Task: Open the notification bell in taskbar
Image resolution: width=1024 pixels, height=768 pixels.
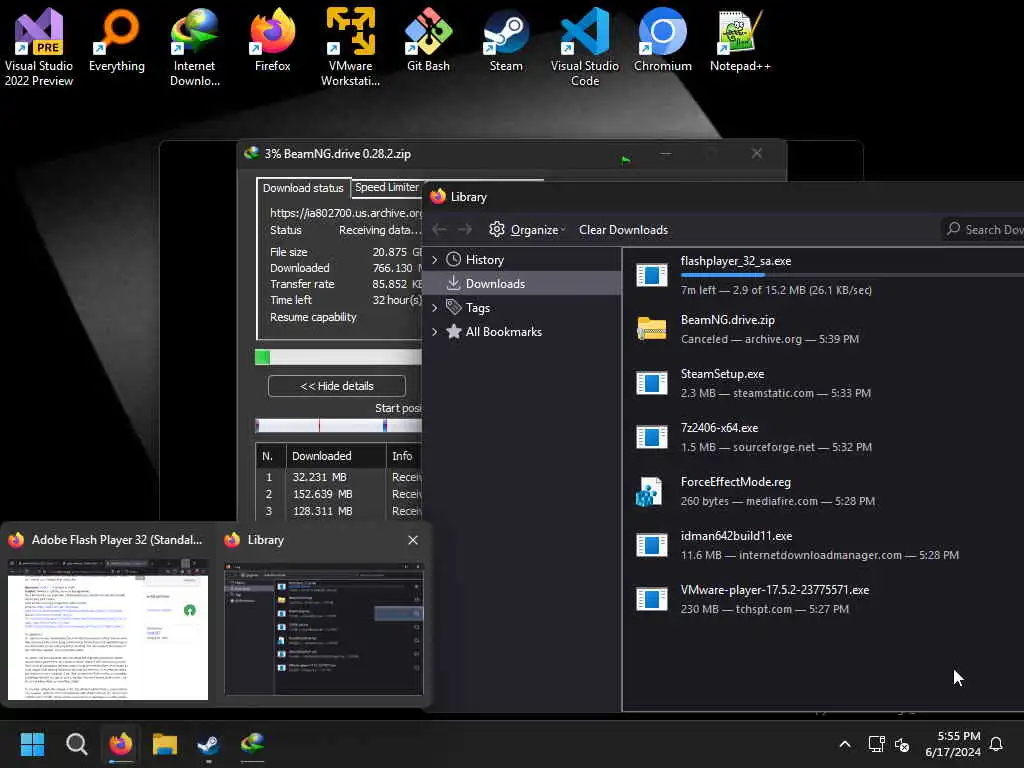Action: coord(996,744)
